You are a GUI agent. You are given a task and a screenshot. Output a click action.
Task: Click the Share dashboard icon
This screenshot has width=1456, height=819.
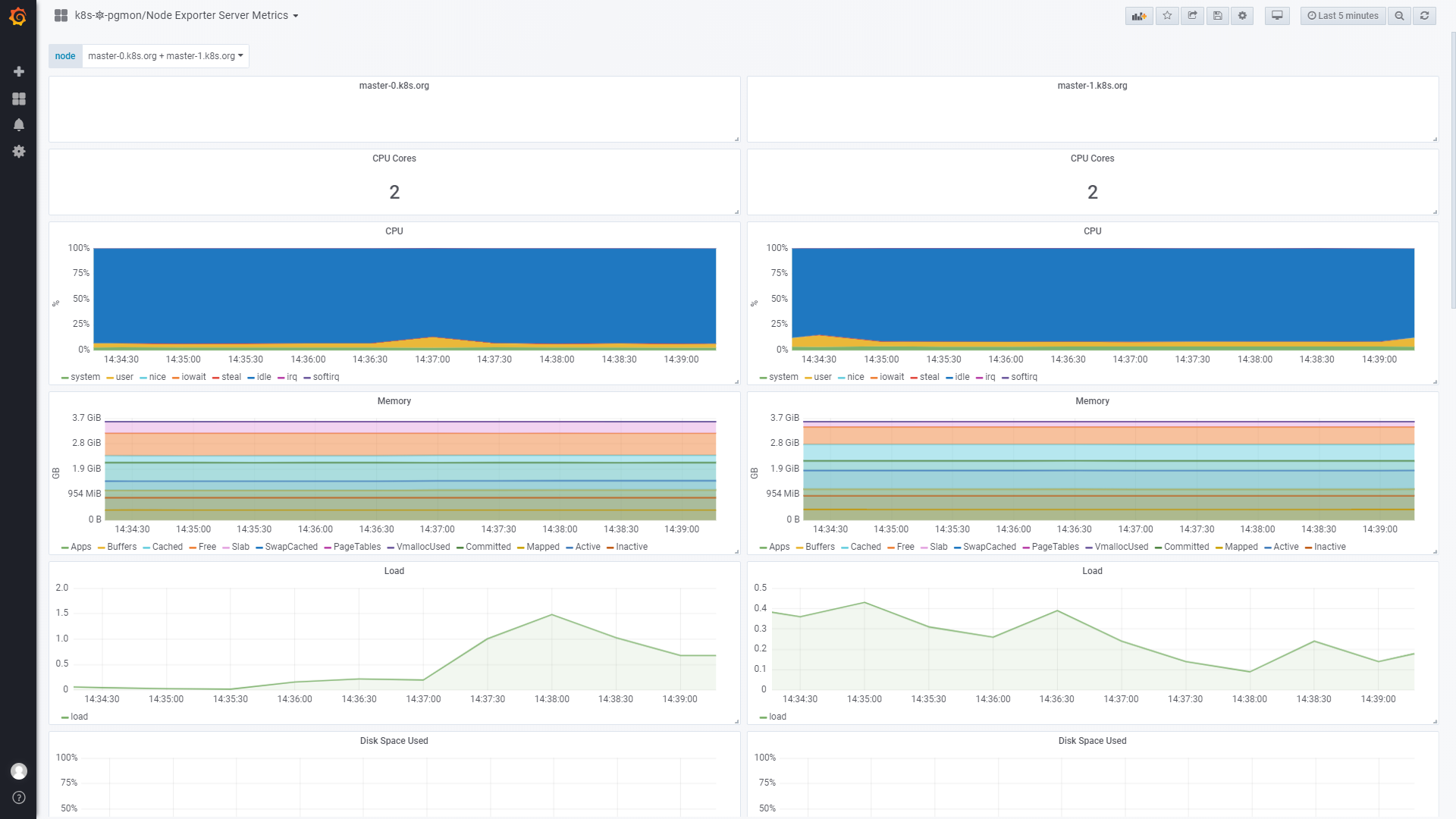coord(1192,16)
